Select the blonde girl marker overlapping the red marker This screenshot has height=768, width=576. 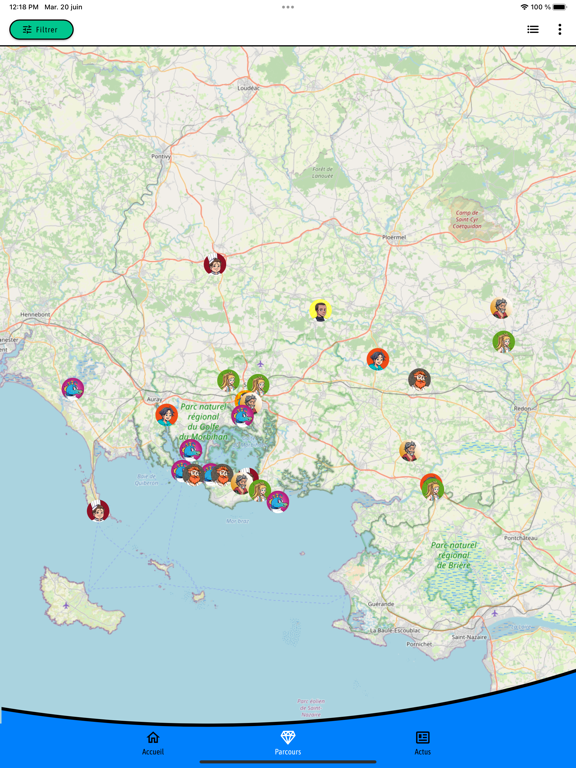pos(433,489)
